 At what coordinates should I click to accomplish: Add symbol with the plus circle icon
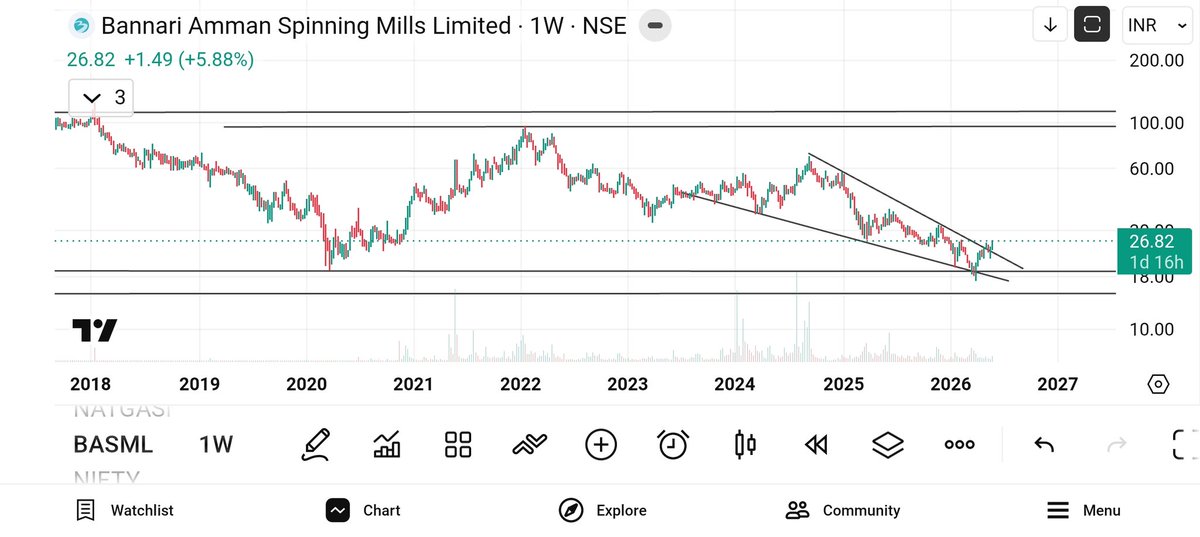pos(601,444)
